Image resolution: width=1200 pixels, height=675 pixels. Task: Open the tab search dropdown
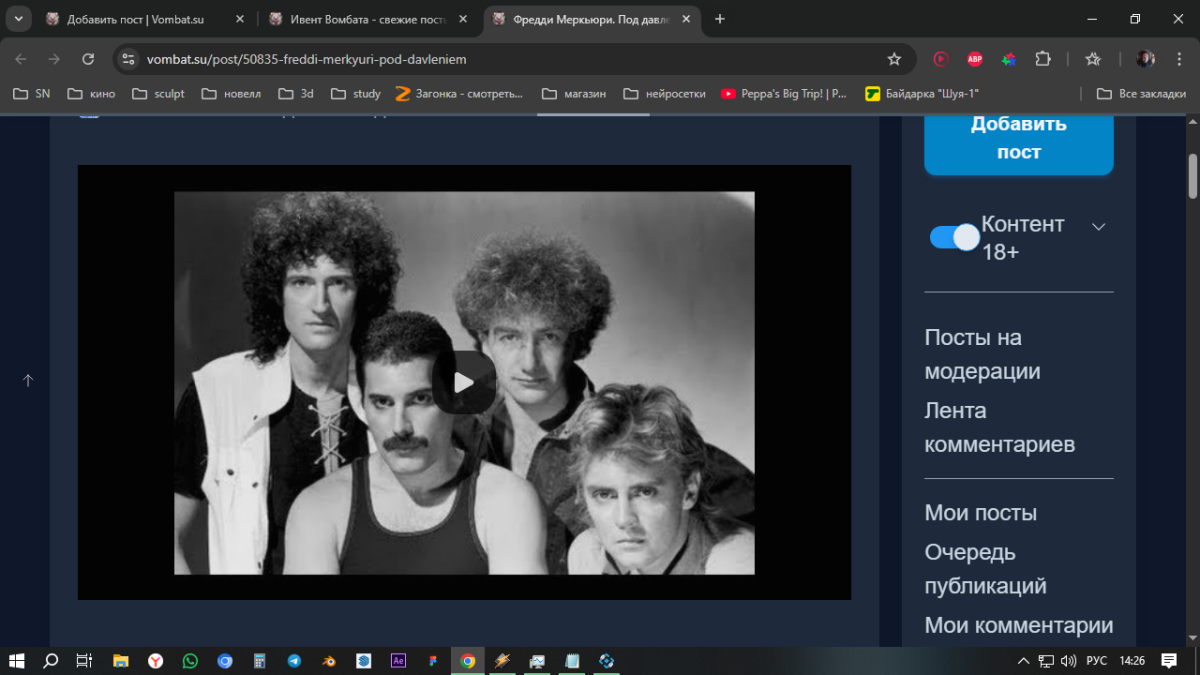coord(18,19)
